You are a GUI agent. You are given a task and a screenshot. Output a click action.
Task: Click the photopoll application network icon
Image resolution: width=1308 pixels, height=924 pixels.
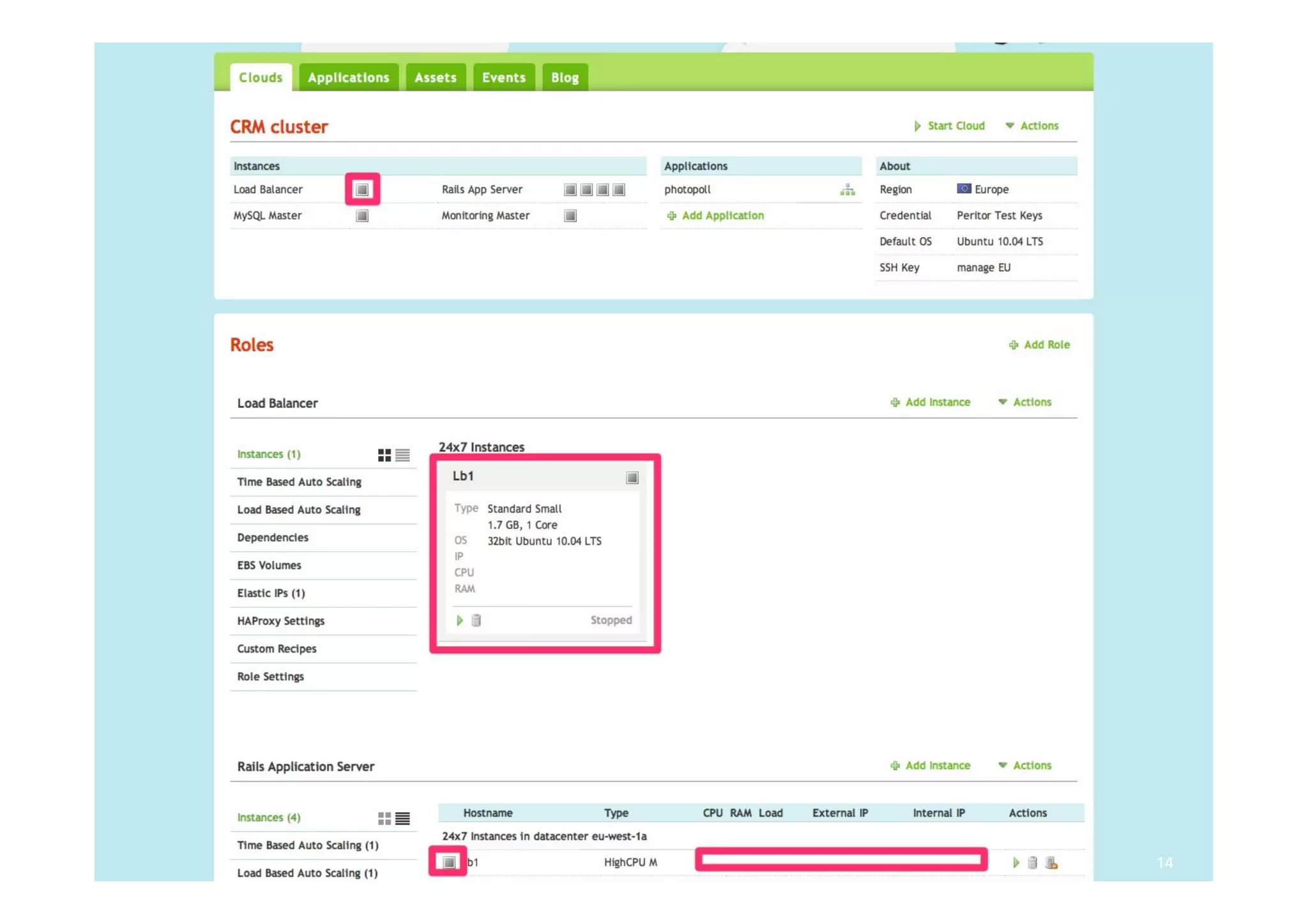tap(847, 190)
